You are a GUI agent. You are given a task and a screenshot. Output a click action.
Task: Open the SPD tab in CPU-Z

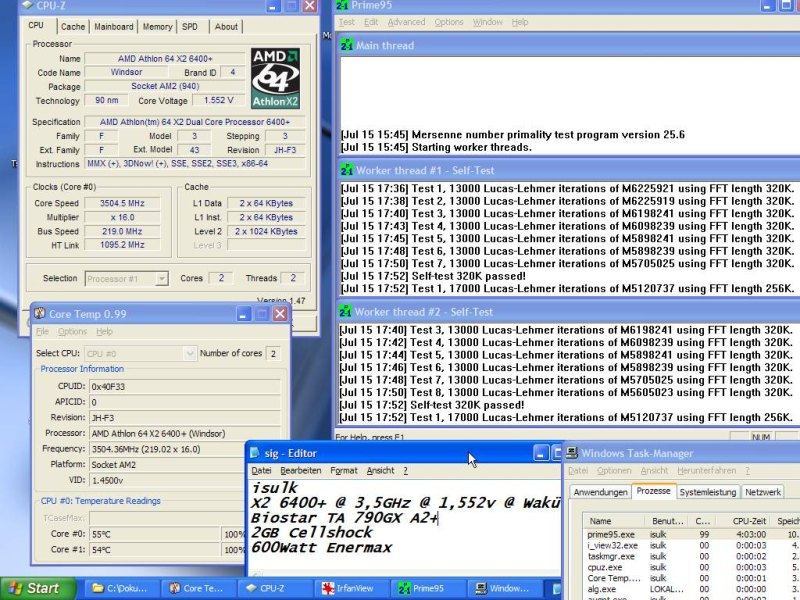[190, 27]
